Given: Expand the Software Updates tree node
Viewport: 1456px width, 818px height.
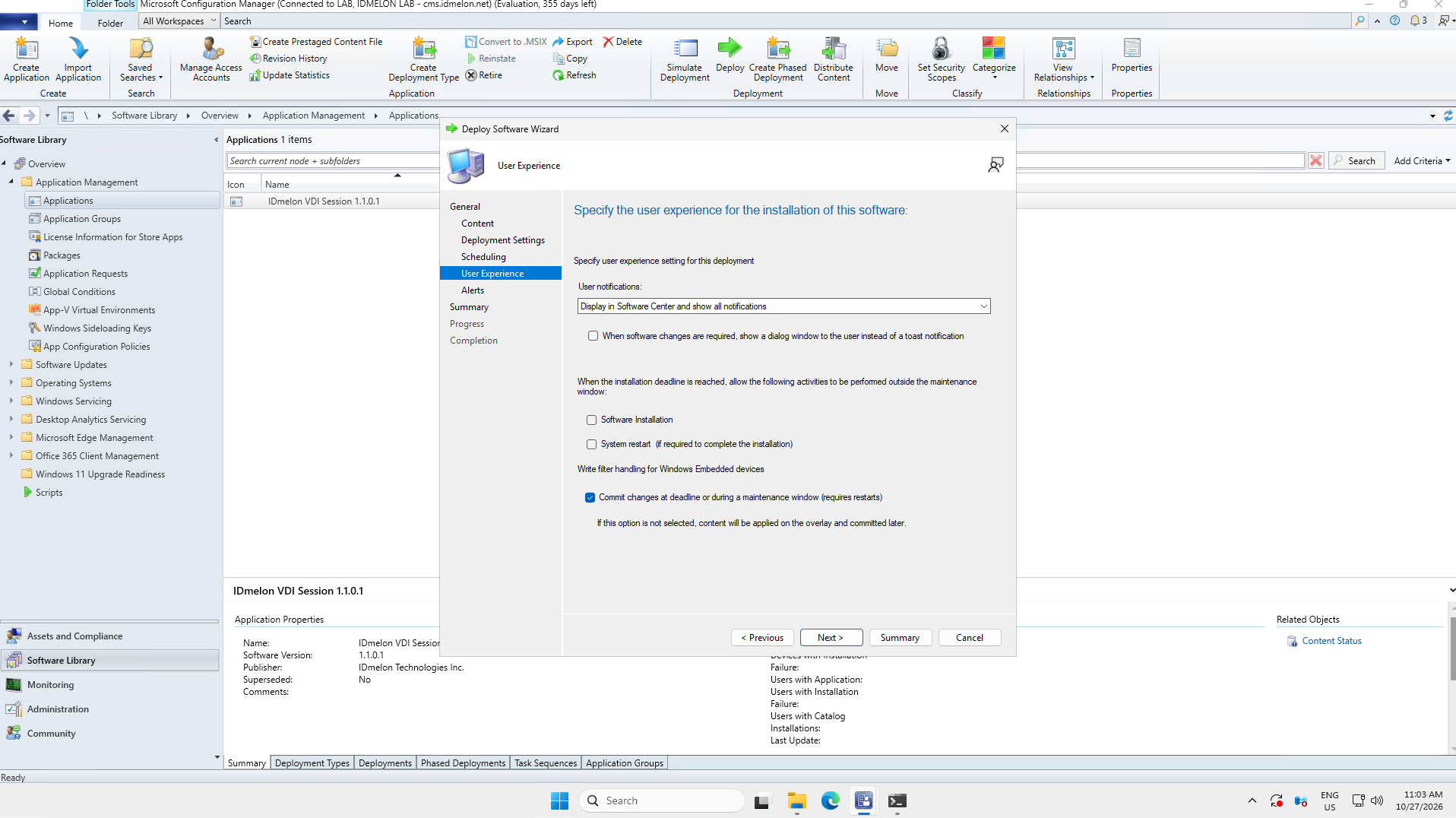Looking at the screenshot, I should (x=11, y=365).
